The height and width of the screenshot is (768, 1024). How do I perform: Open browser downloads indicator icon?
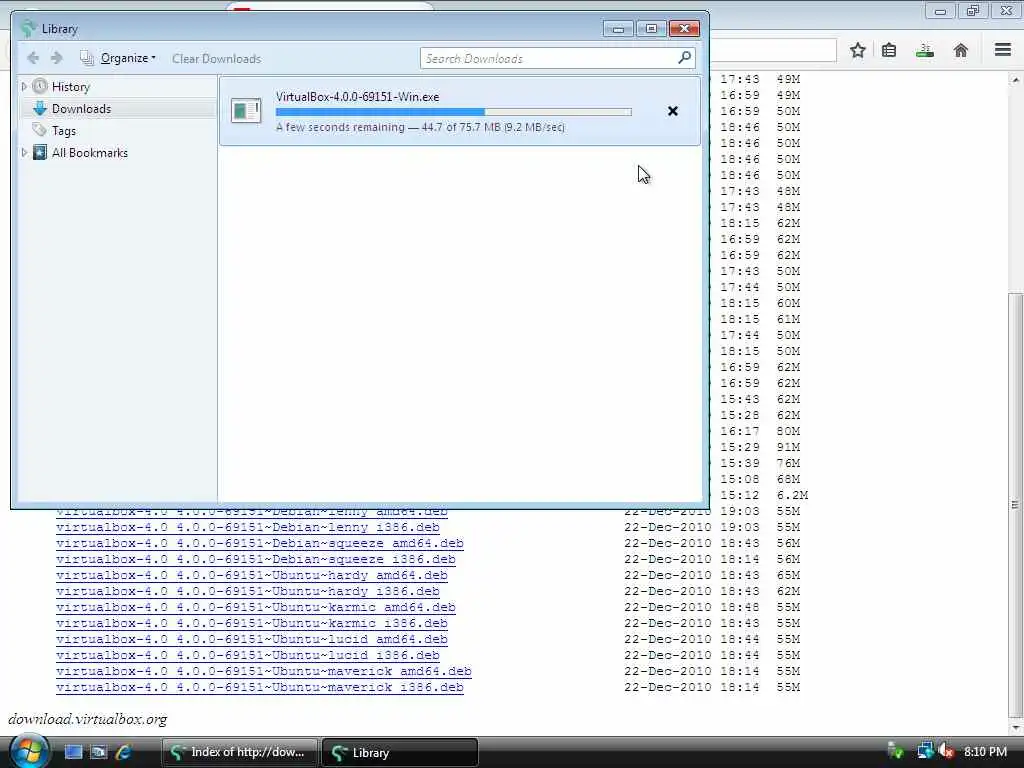pyautogui.click(x=925, y=50)
